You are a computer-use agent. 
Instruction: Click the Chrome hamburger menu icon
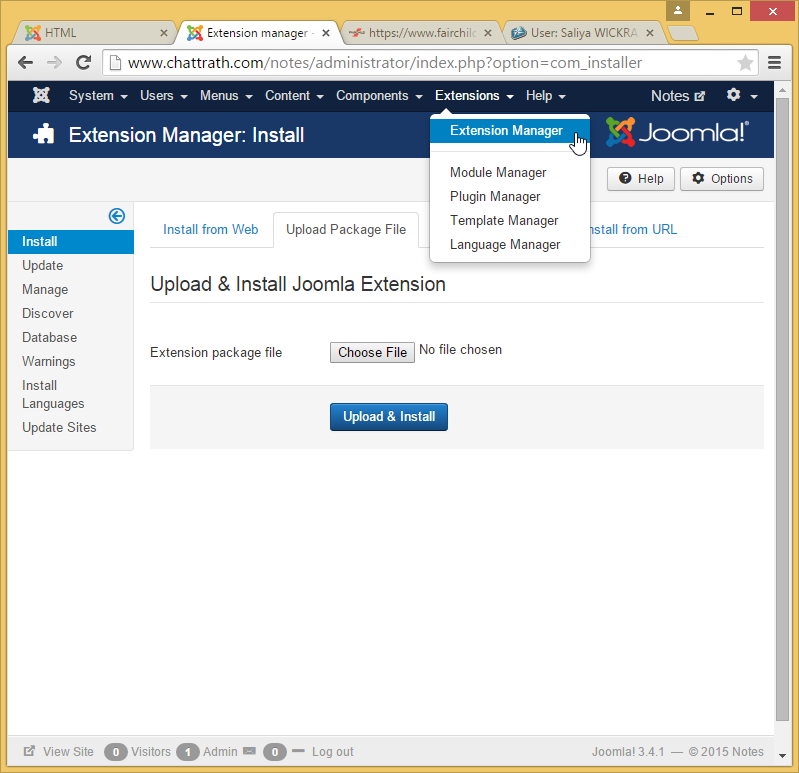(774, 62)
